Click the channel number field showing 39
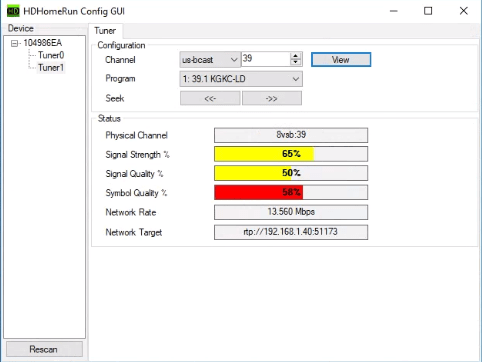 266,59
